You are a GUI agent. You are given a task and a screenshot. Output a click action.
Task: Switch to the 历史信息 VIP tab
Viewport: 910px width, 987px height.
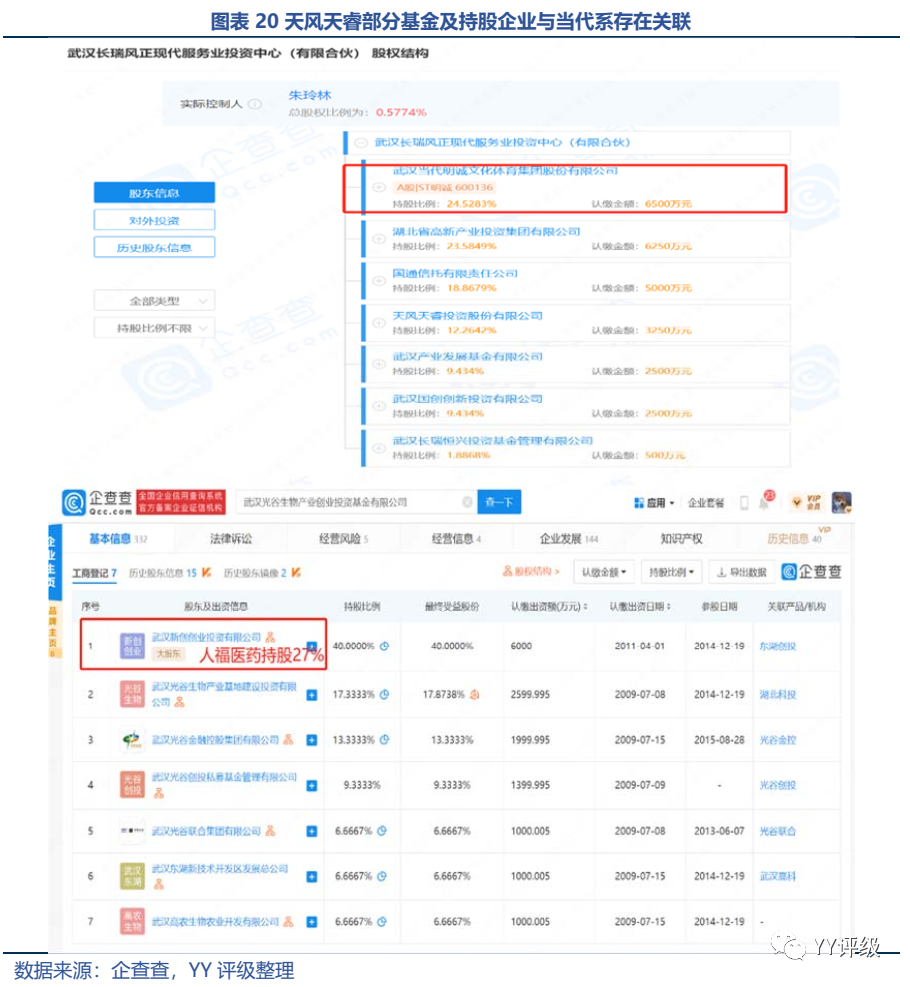[796, 538]
